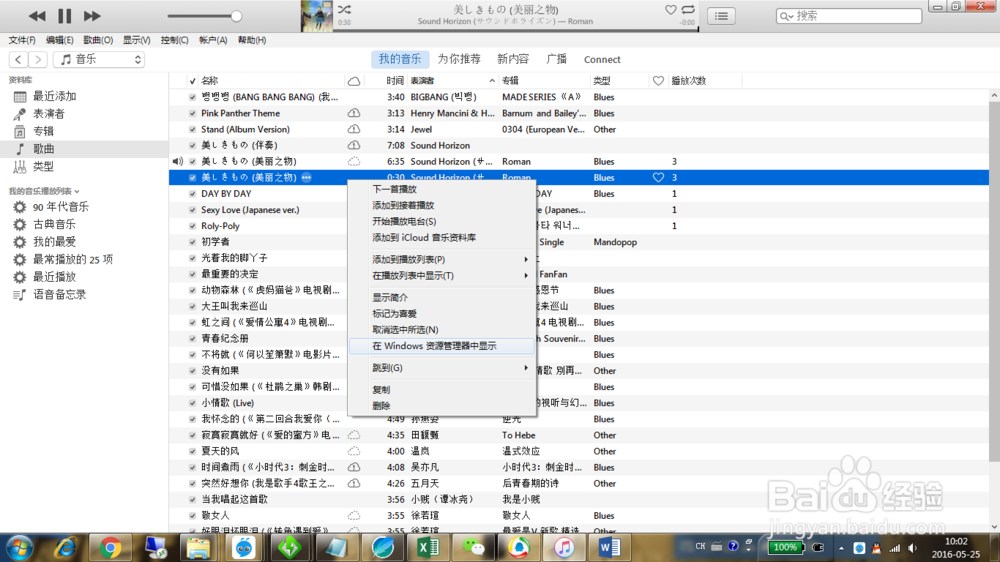Uncheck the Pink Panther Theme checkbox
Image resolution: width=1000 pixels, height=562 pixels.
193,114
